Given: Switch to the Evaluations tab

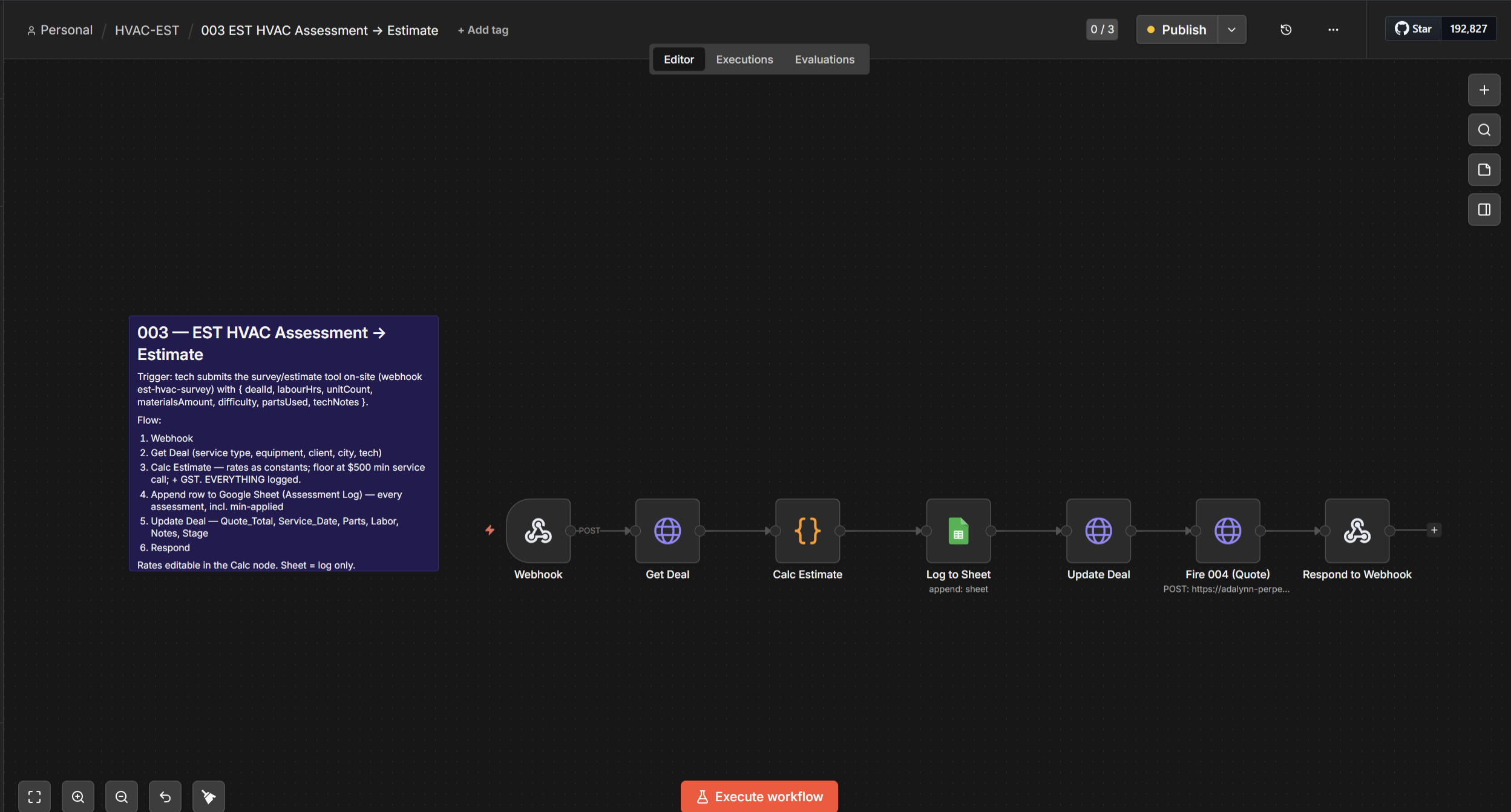Looking at the screenshot, I should [x=824, y=59].
